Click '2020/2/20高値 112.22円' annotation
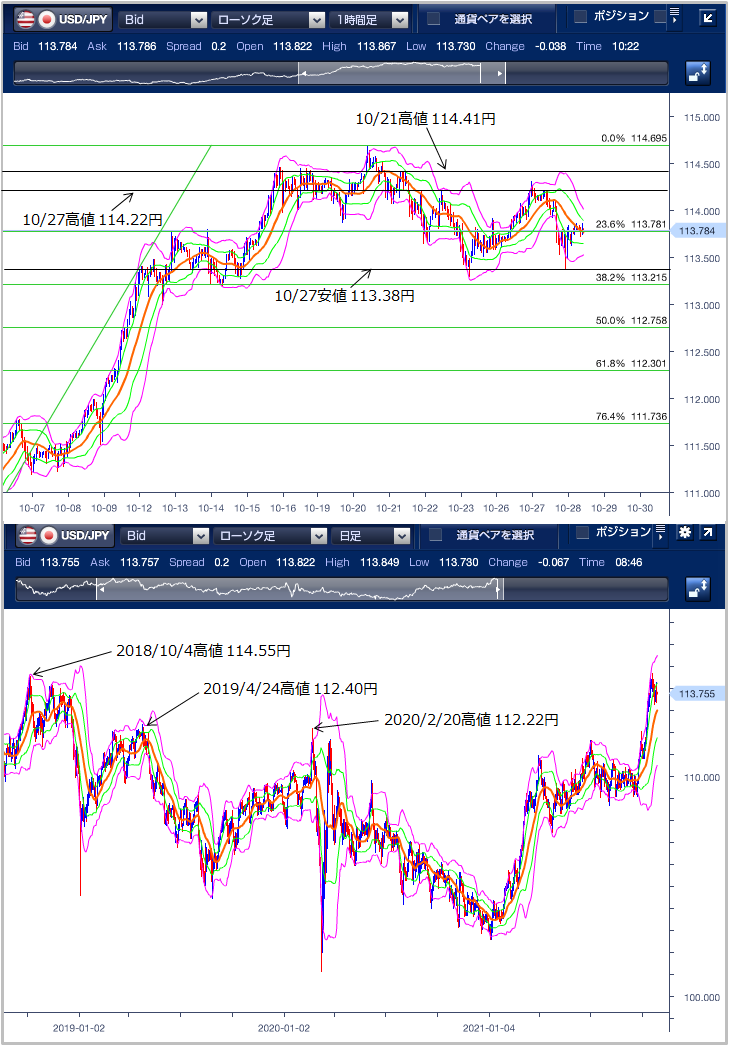729x1046 pixels. click(x=471, y=720)
